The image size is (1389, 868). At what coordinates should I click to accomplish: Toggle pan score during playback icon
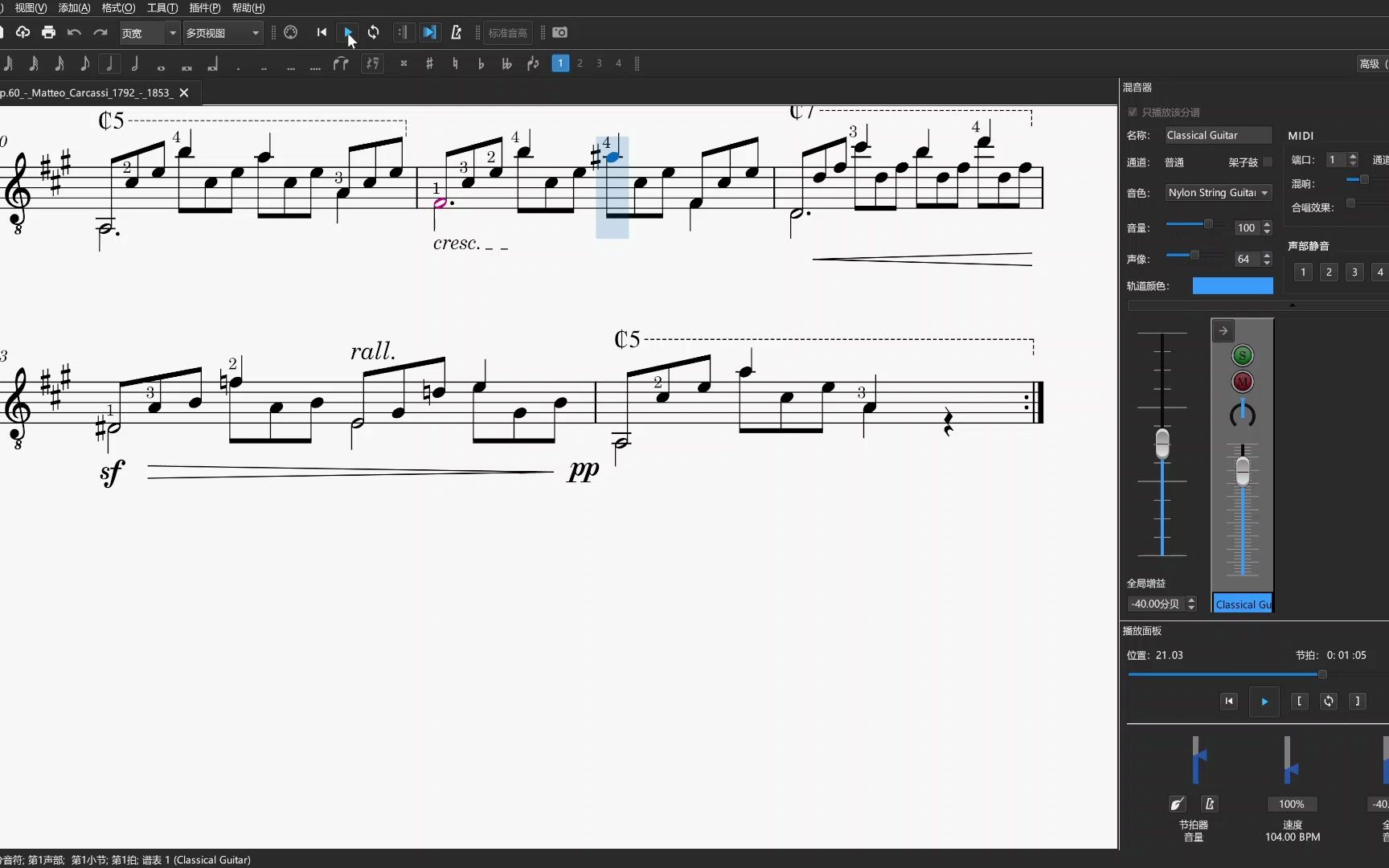pyautogui.click(x=429, y=32)
